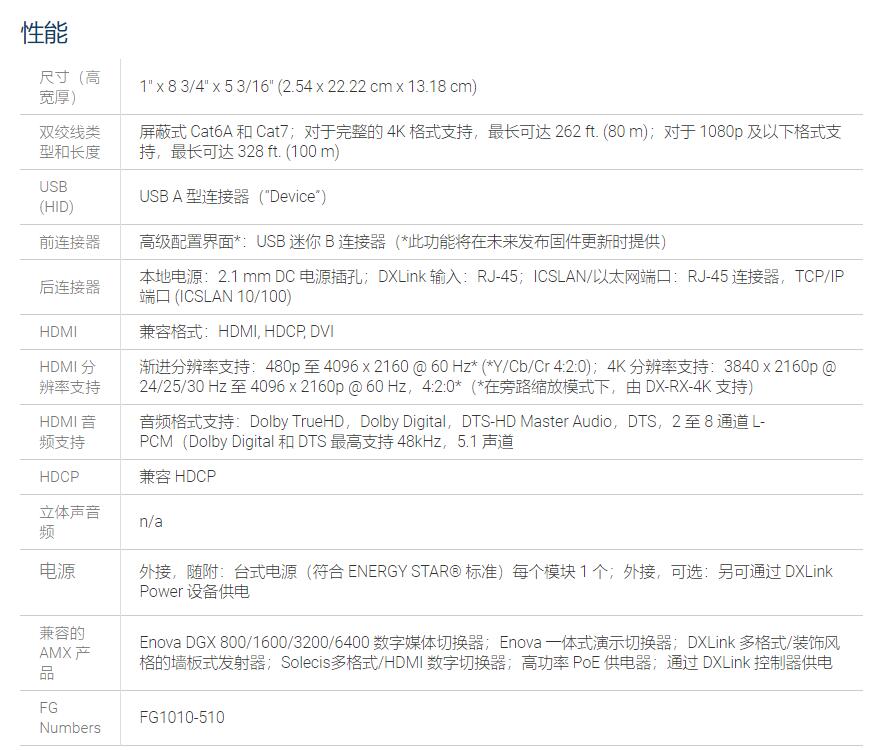The width and height of the screenshot is (891, 750).
Task: Select the 立体声音频 row label
Action: coord(70,522)
